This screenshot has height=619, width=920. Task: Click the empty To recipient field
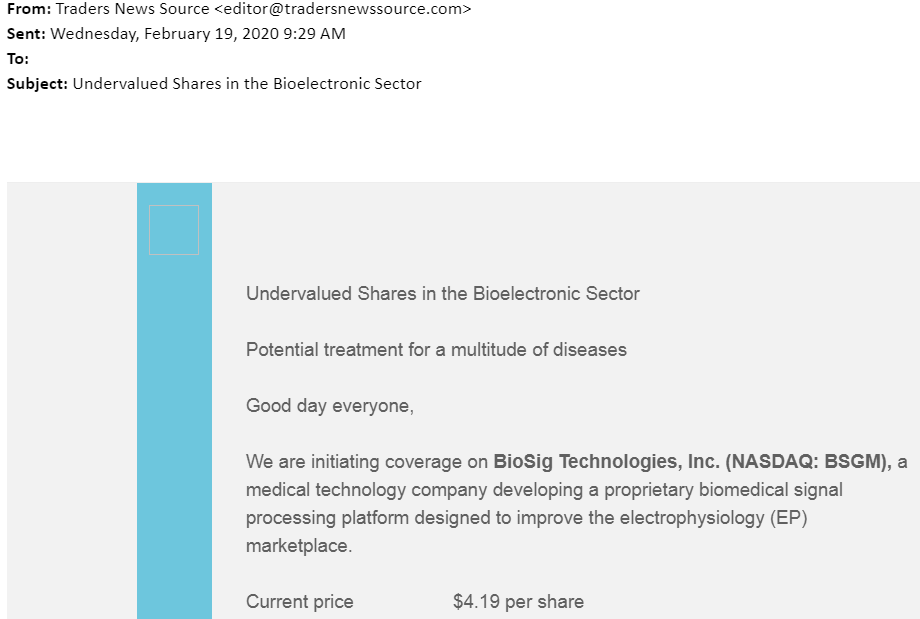tap(176, 59)
